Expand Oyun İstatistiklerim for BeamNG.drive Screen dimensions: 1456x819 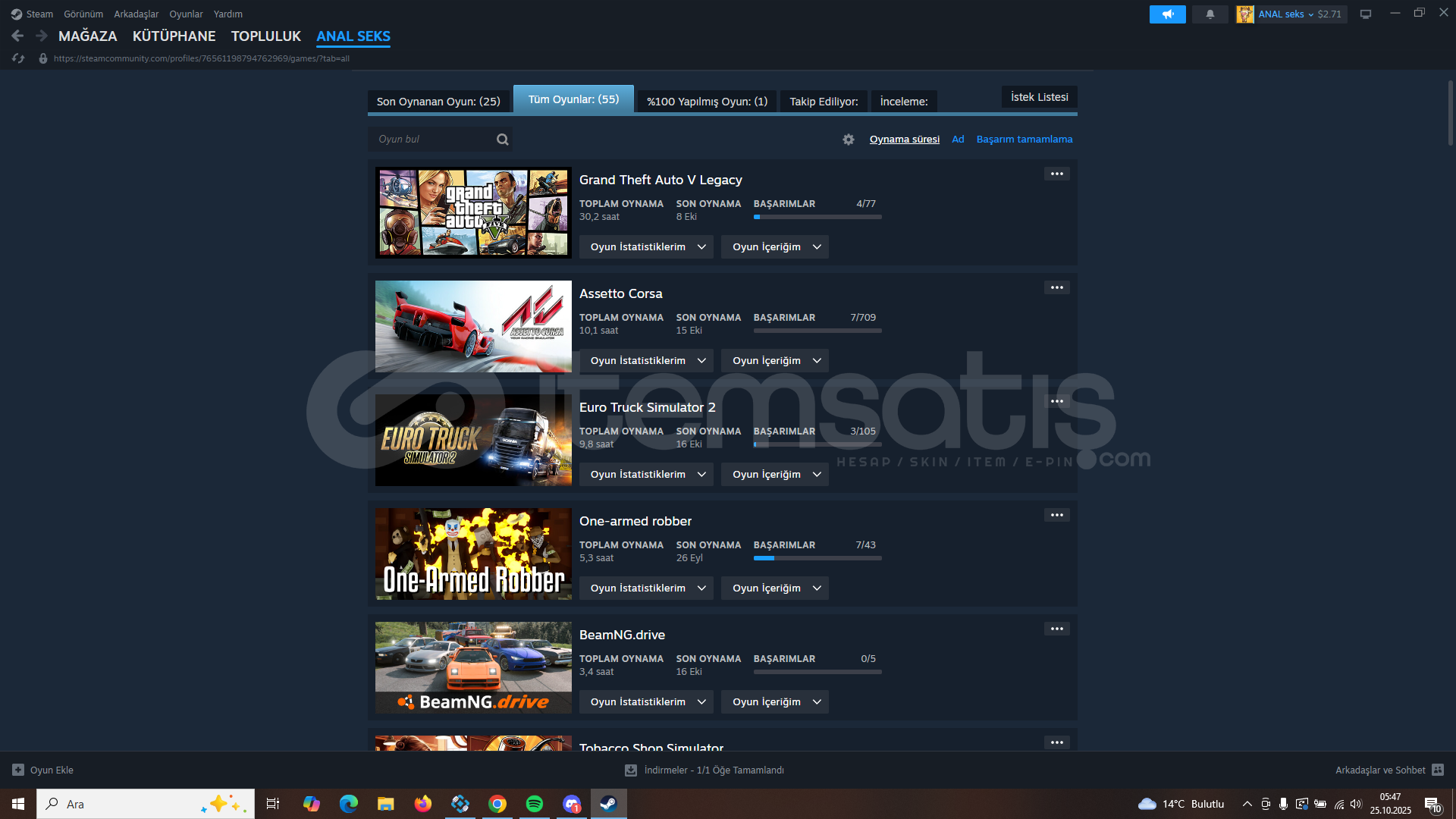(646, 702)
